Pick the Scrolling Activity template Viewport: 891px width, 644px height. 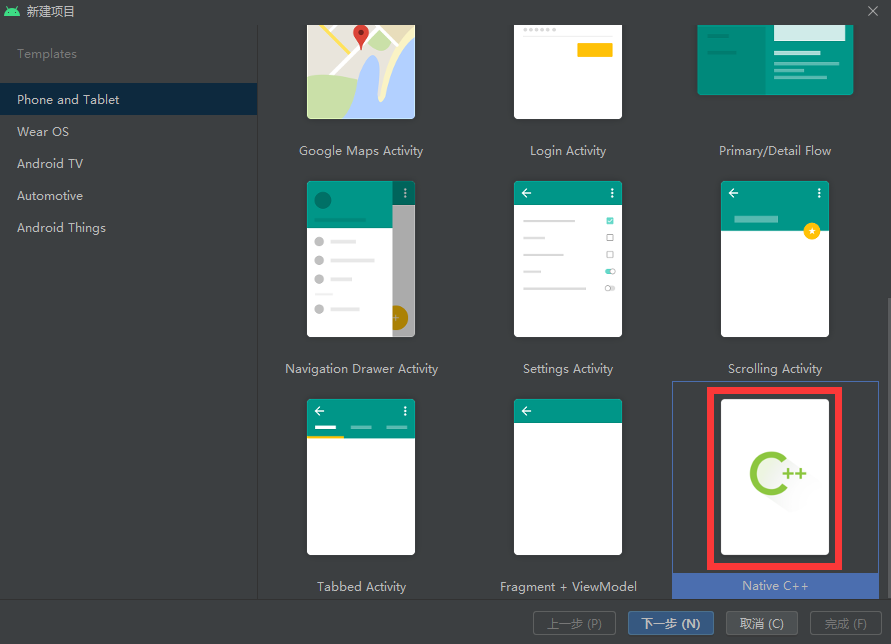(x=775, y=259)
